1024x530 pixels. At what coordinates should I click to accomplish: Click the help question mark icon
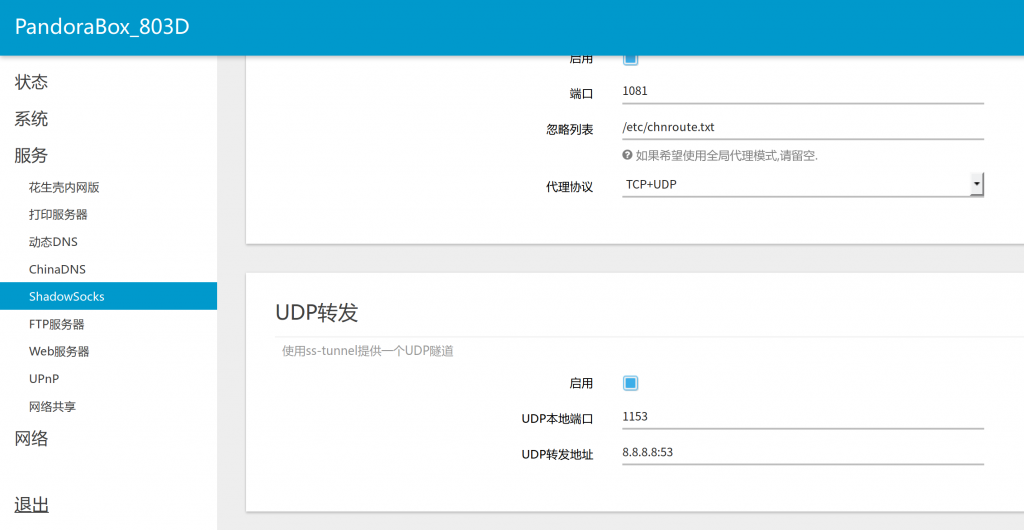click(x=627, y=155)
